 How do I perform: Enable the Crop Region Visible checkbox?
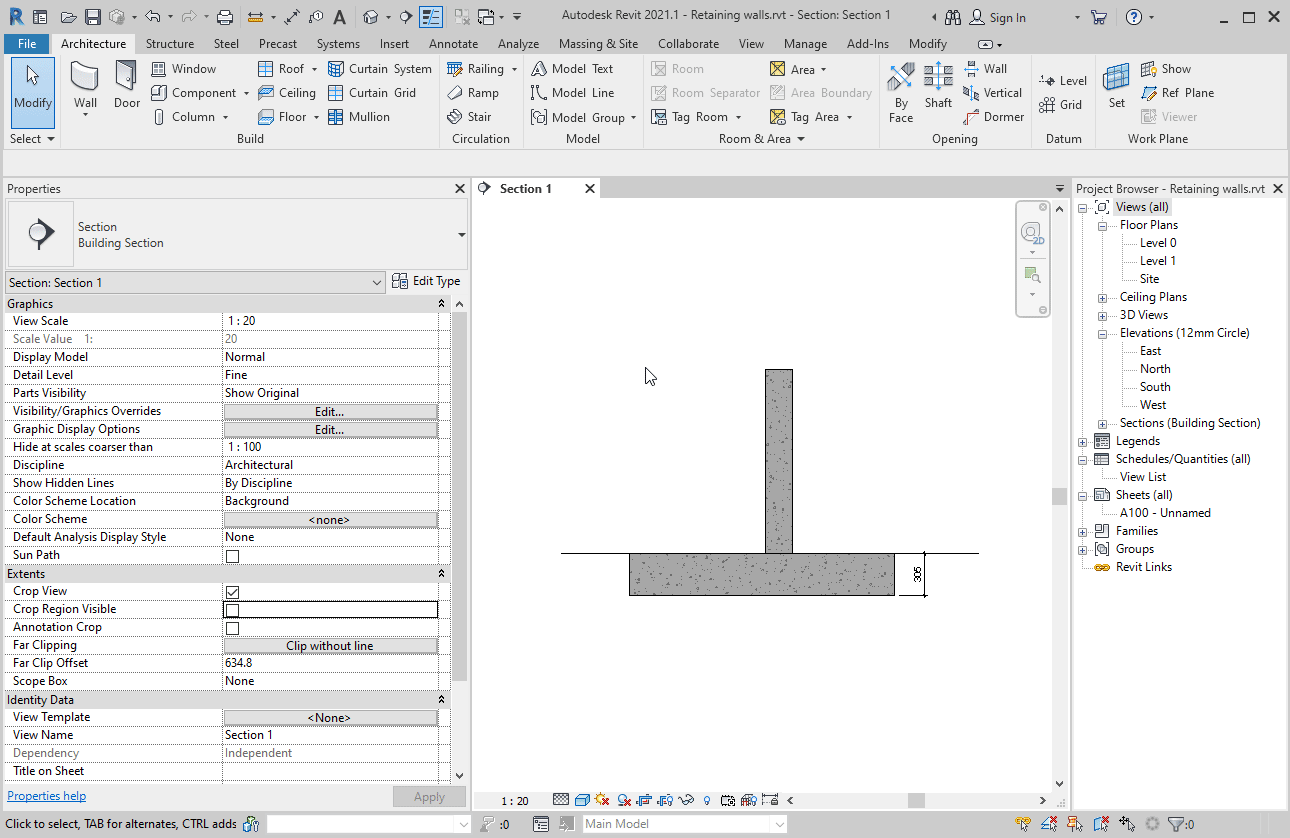[232, 609]
